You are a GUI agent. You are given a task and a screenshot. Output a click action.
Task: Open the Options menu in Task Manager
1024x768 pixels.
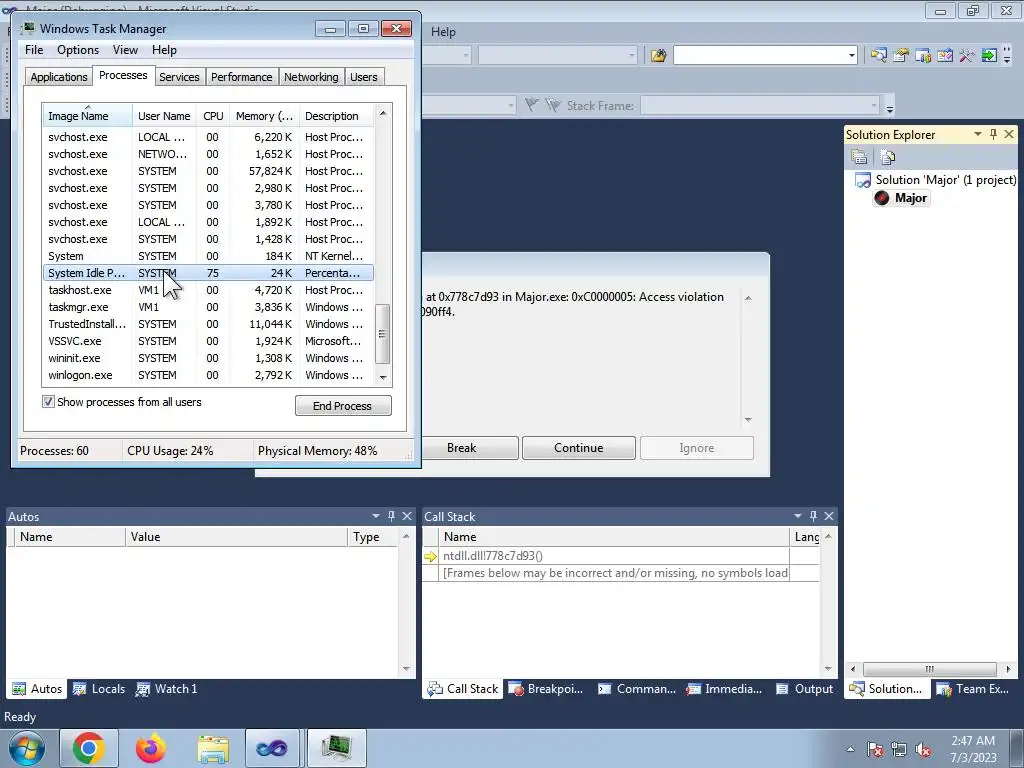(x=78, y=50)
